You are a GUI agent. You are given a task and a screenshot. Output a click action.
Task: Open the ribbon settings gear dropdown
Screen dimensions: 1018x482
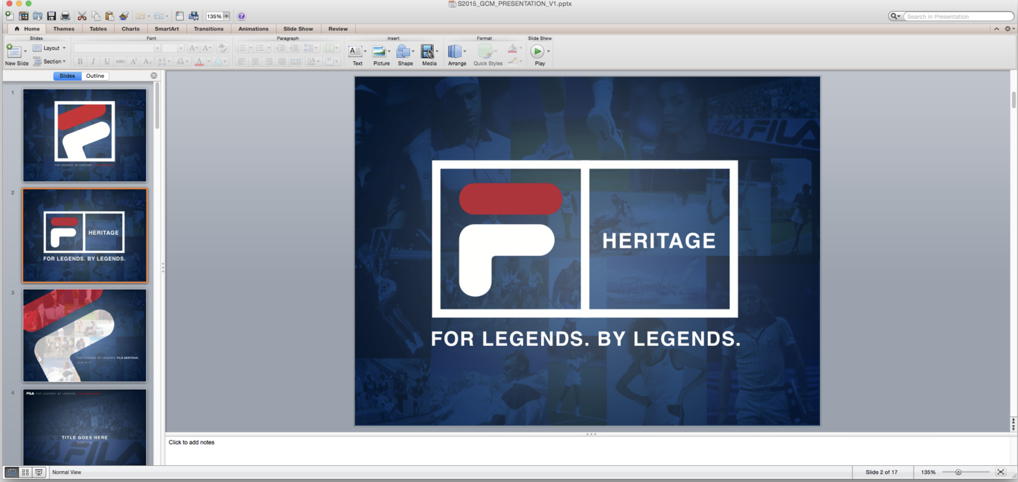tap(1008, 29)
